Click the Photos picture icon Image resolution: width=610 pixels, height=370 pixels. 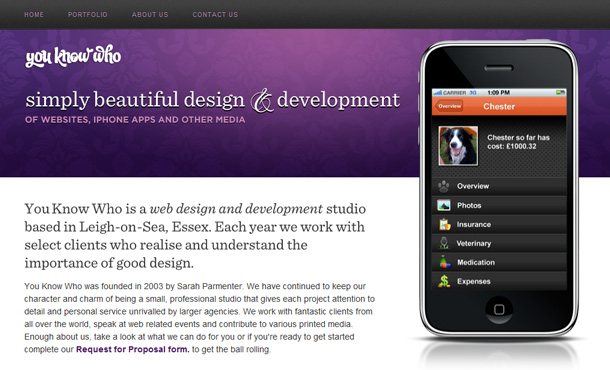click(x=443, y=205)
